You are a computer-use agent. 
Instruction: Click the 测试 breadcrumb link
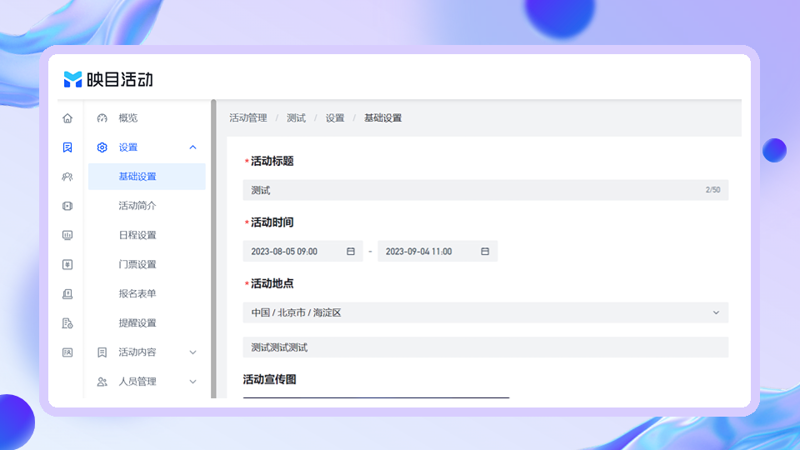click(x=296, y=118)
